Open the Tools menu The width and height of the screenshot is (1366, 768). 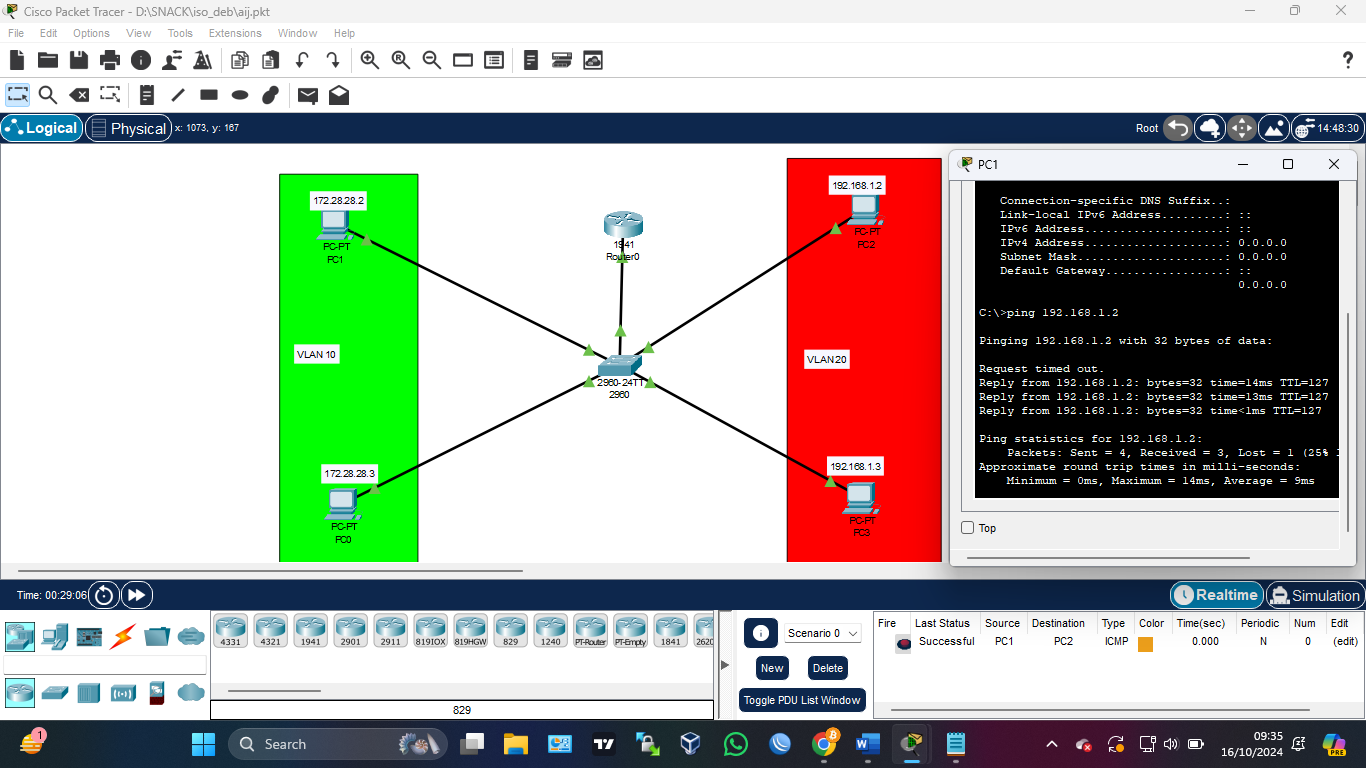click(x=180, y=33)
